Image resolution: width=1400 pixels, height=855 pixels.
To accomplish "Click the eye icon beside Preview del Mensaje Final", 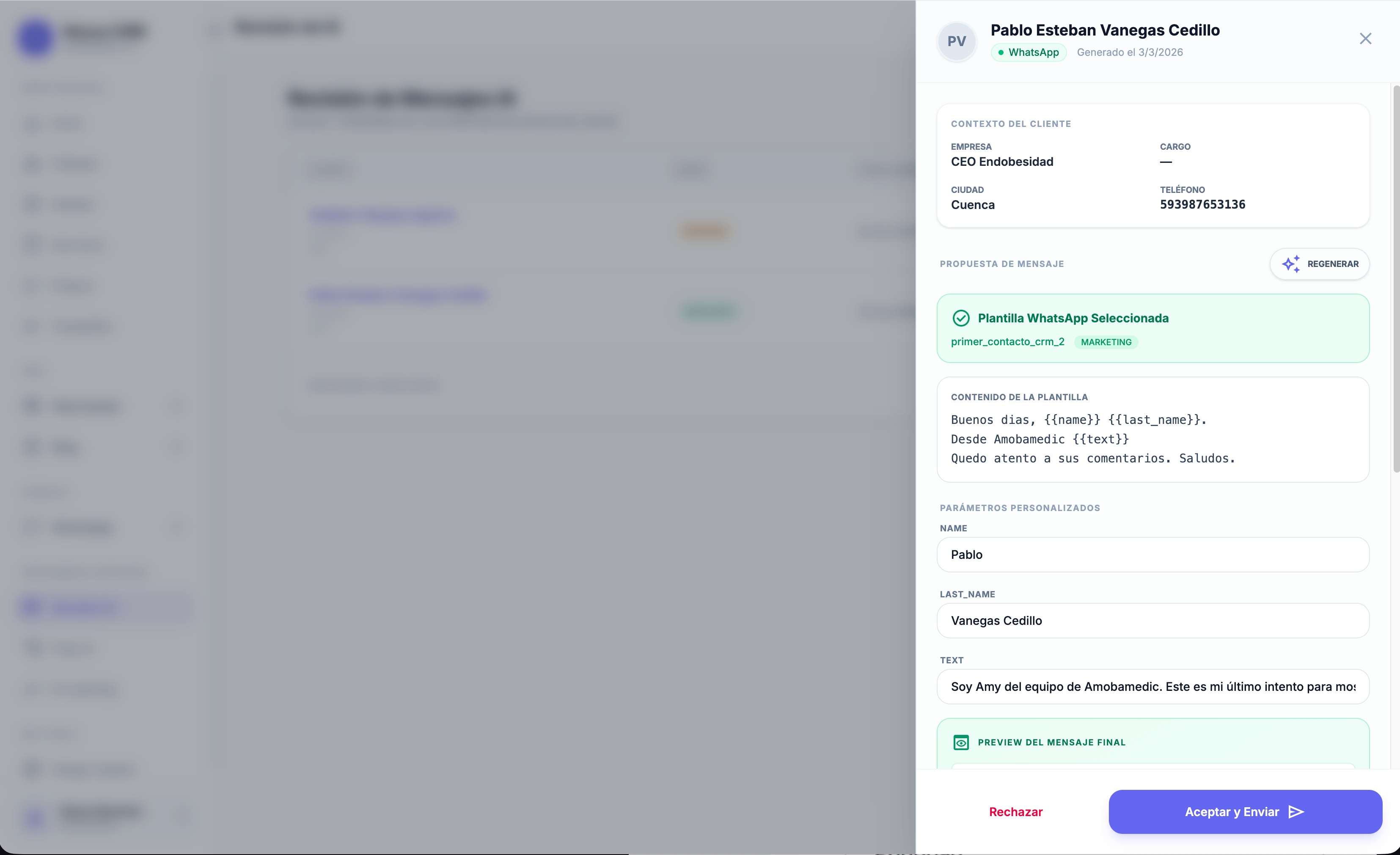I will [961, 742].
